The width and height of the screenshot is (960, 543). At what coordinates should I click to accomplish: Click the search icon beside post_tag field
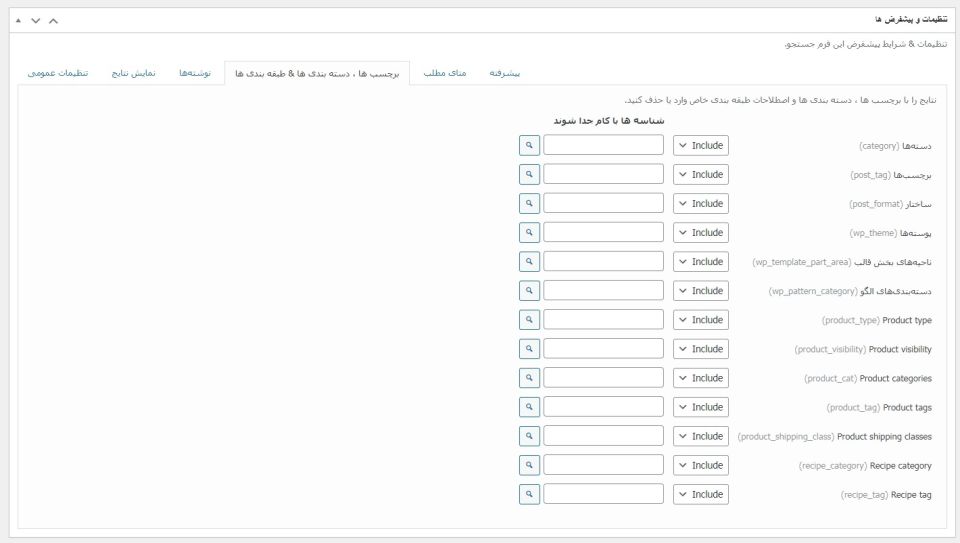(530, 174)
